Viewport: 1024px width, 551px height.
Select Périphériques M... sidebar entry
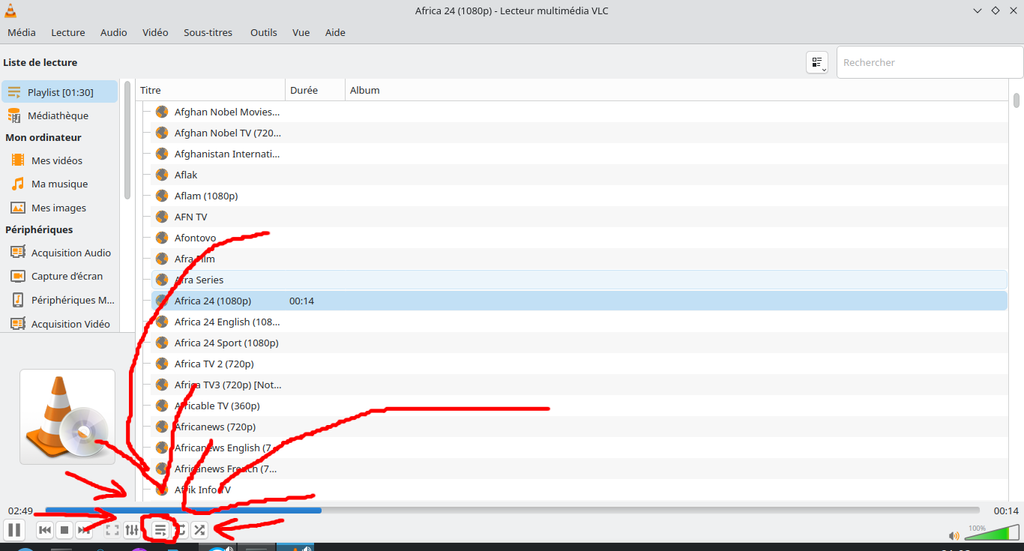[60, 300]
